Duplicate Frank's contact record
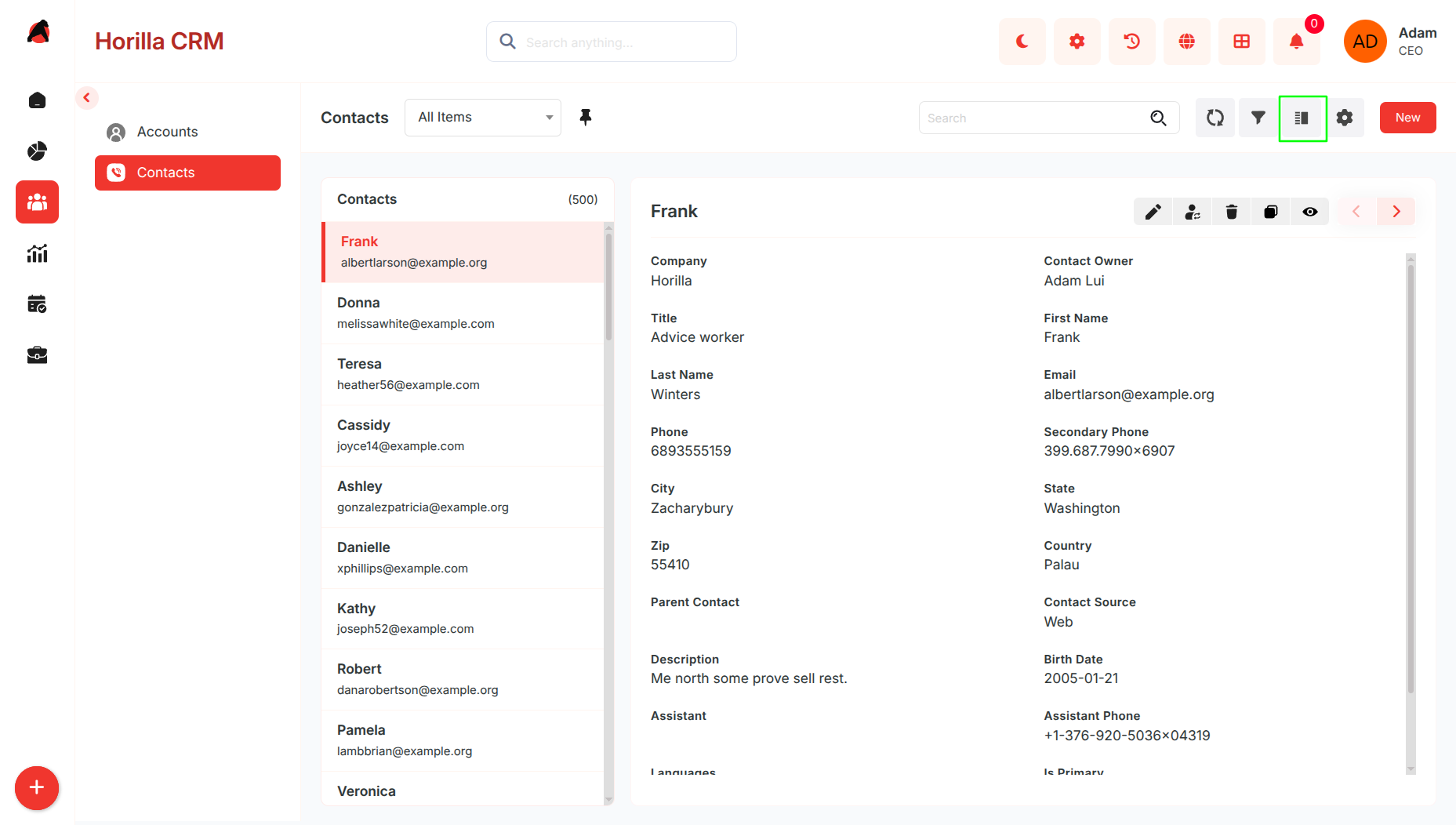This screenshot has width=1456, height=825. click(x=1270, y=212)
